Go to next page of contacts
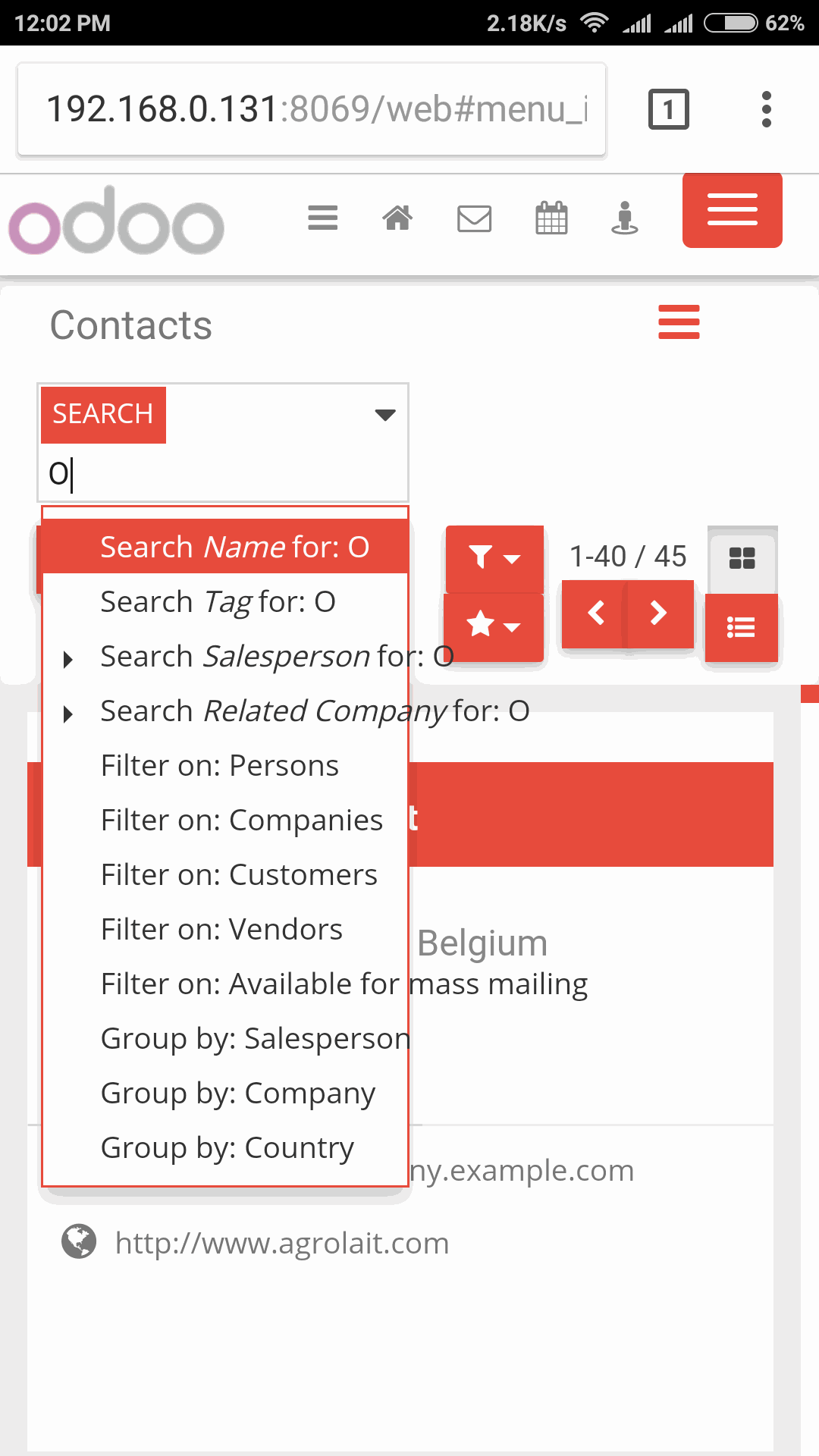The image size is (819, 1456). pos(659,613)
